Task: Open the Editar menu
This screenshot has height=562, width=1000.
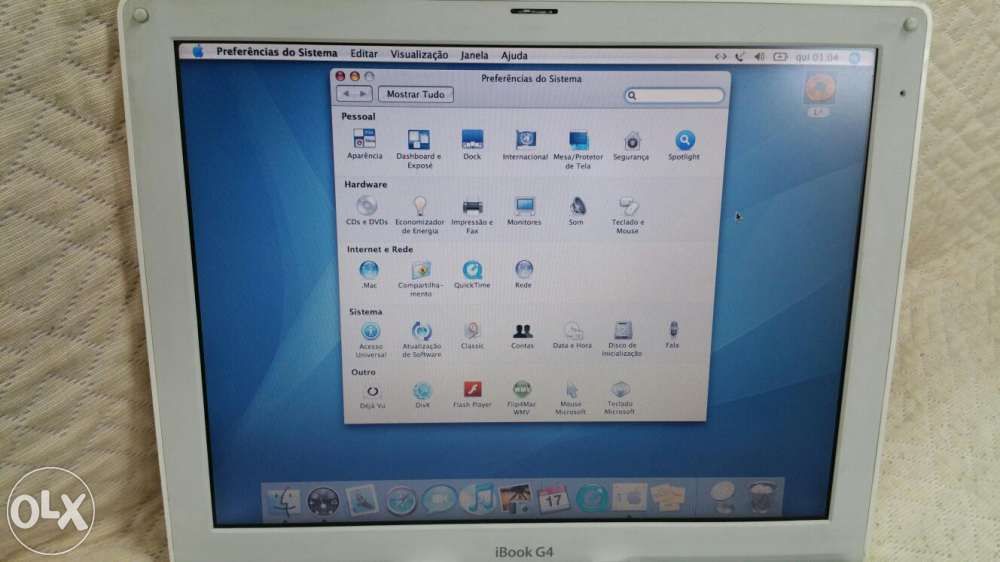Action: click(x=364, y=54)
